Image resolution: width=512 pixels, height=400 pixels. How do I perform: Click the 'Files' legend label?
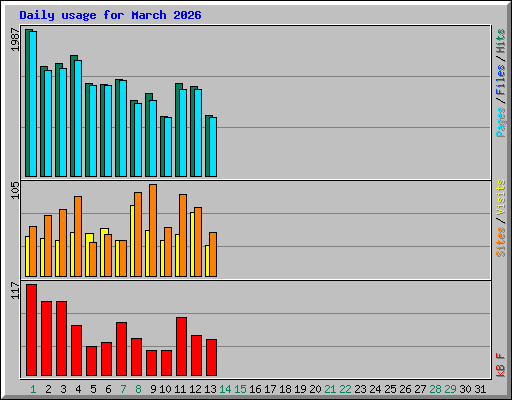pyautogui.click(x=500, y=79)
